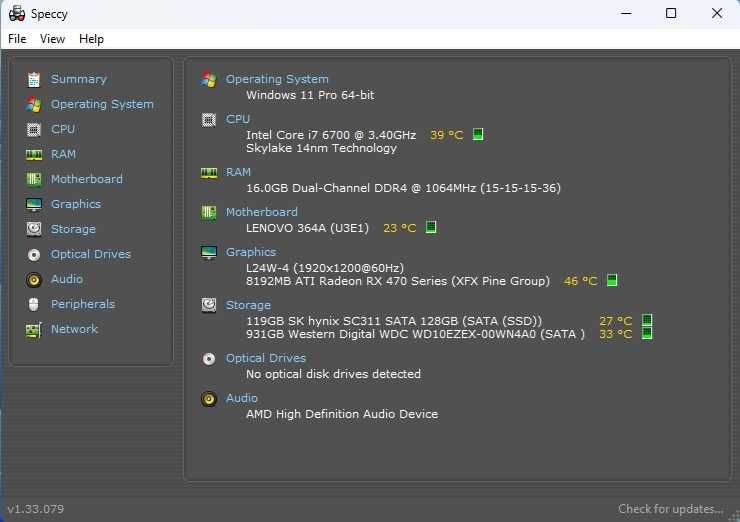Image resolution: width=740 pixels, height=522 pixels.
Task: Click the Storage heading link in the summary panel
Action: [248, 305]
